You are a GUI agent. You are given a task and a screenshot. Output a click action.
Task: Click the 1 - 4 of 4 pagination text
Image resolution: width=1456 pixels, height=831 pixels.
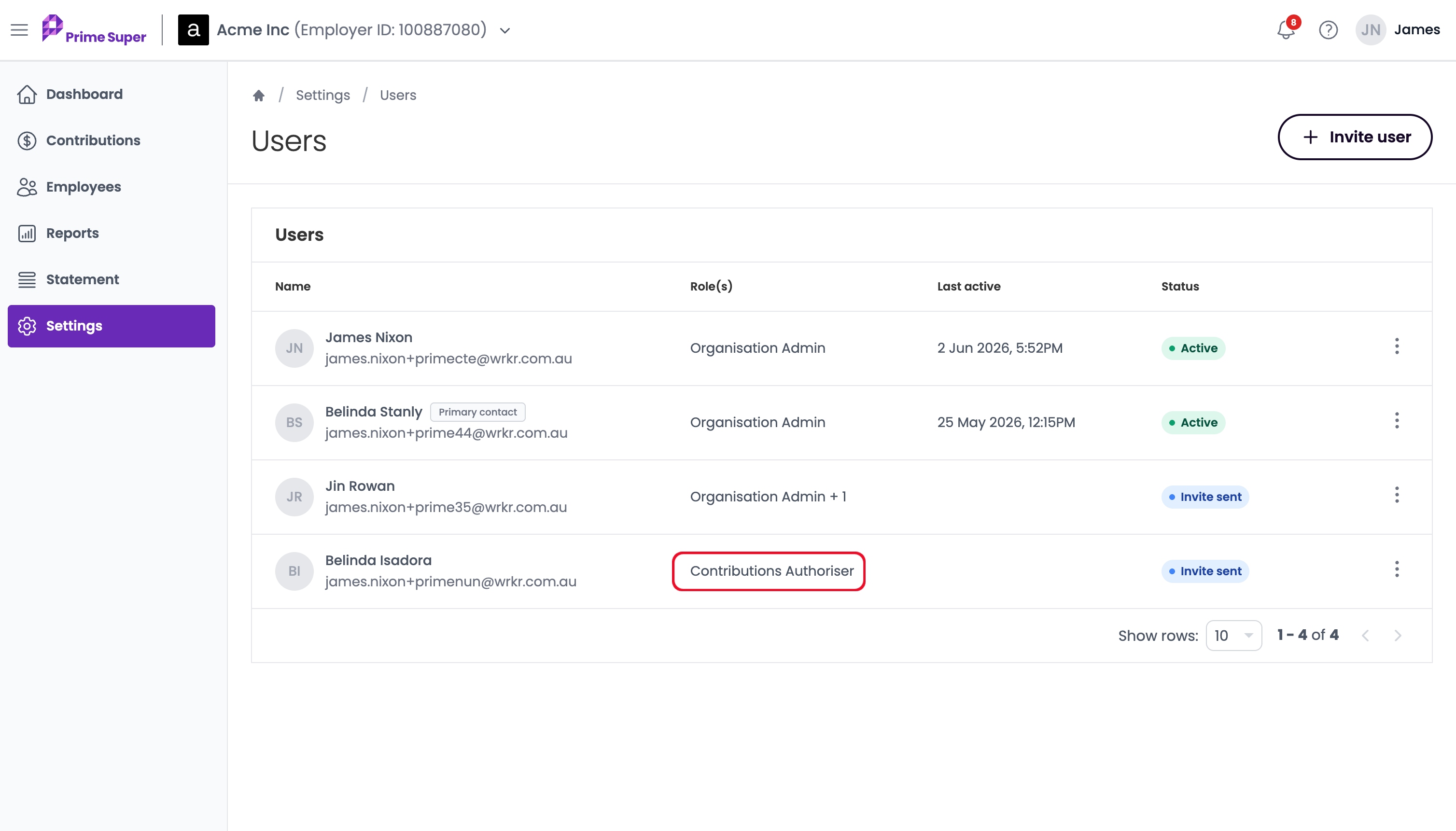[x=1307, y=635]
